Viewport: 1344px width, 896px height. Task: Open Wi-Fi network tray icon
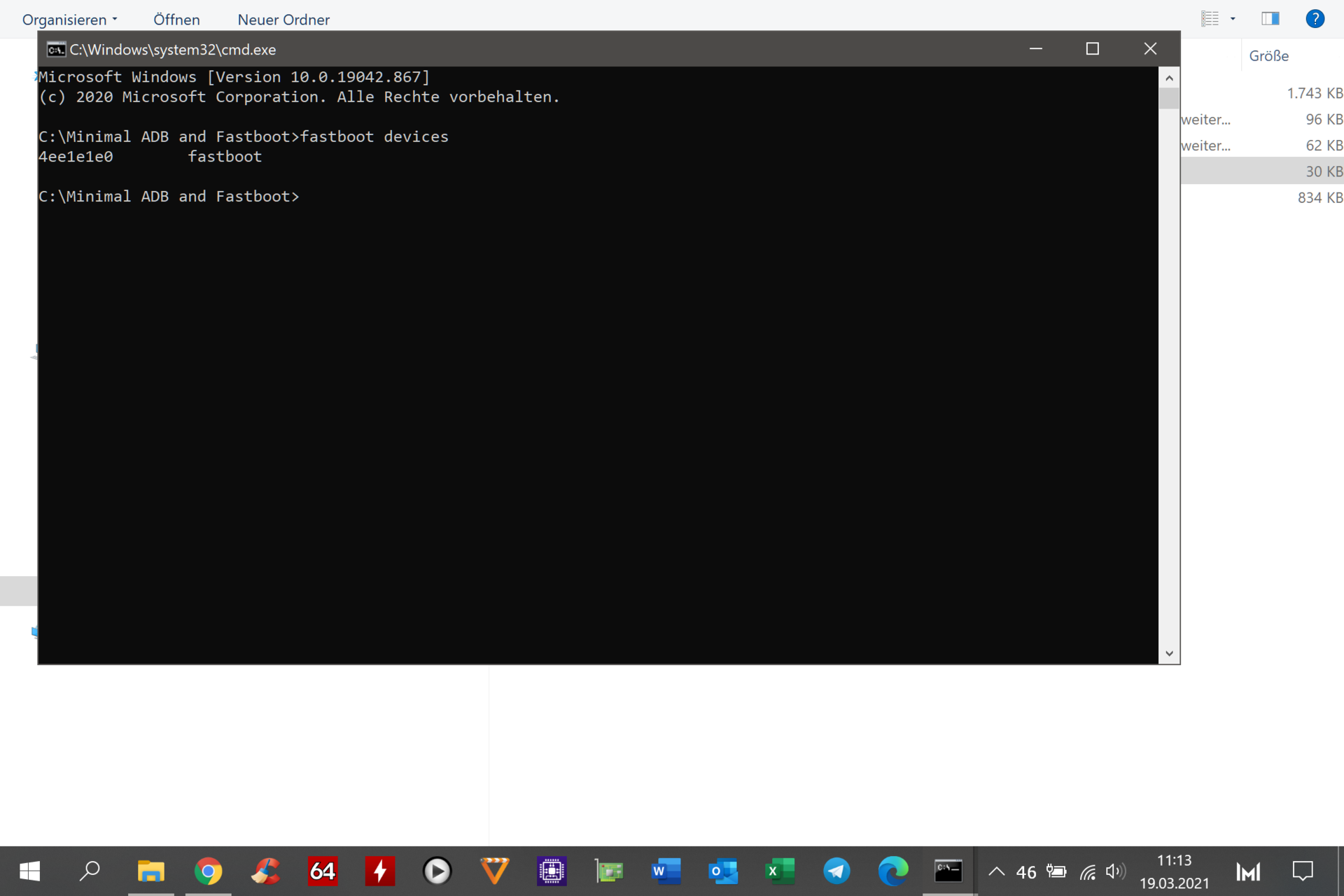(1087, 872)
